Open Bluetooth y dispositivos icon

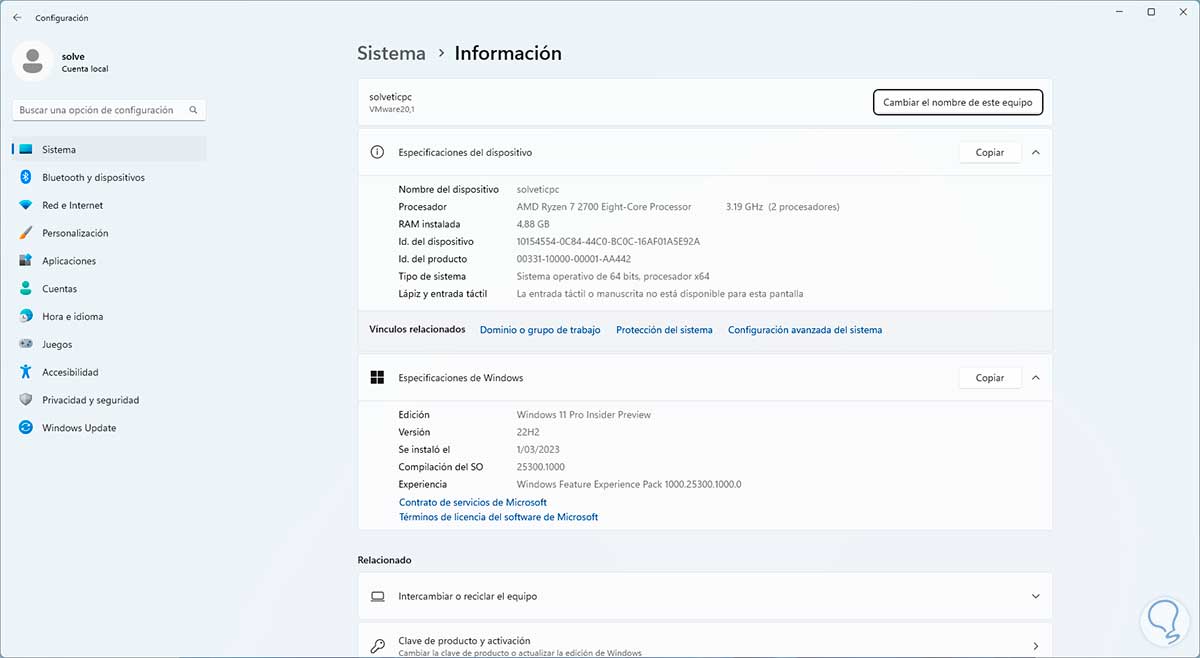26,177
